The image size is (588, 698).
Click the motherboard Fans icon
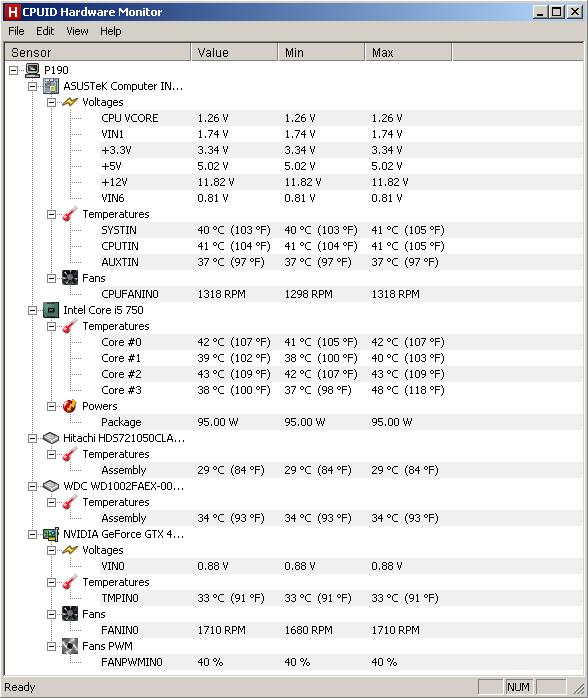point(70,278)
